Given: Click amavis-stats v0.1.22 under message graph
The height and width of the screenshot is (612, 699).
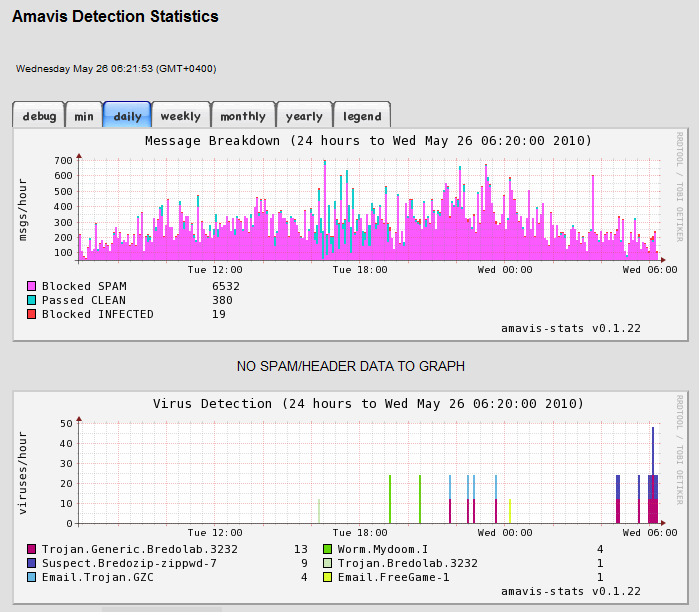Looking at the screenshot, I should (571, 329).
